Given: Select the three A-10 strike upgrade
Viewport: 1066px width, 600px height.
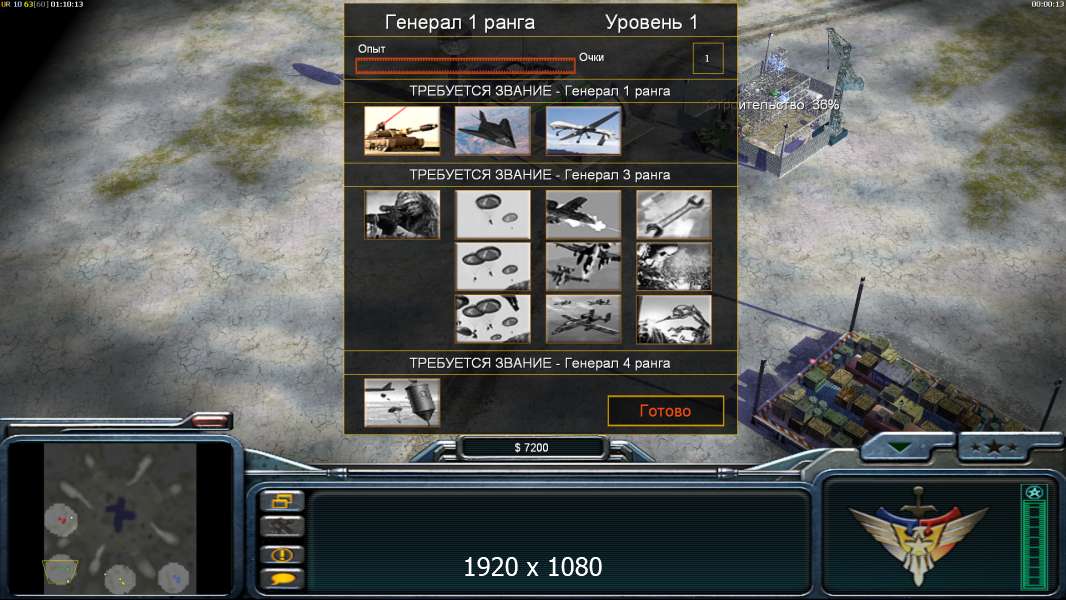Looking at the screenshot, I should 583,319.
